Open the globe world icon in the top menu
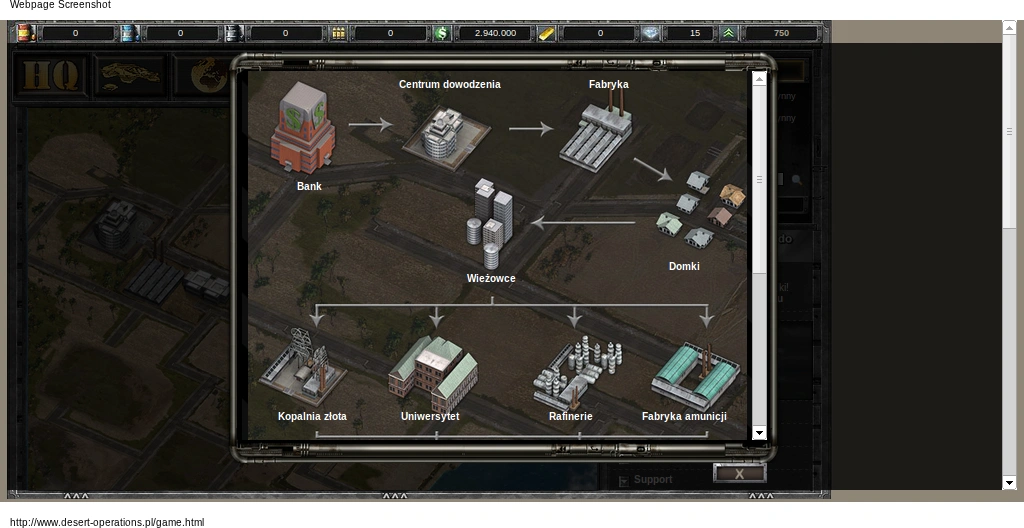1024x528 pixels. (x=208, y=77)
